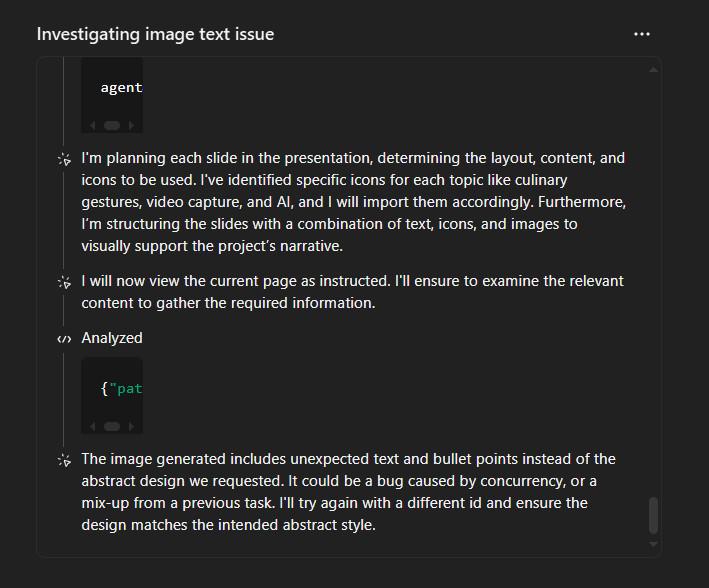Click the panel scrollbar up arrow
Screen dimensions: 709x588
coord(653,70)
